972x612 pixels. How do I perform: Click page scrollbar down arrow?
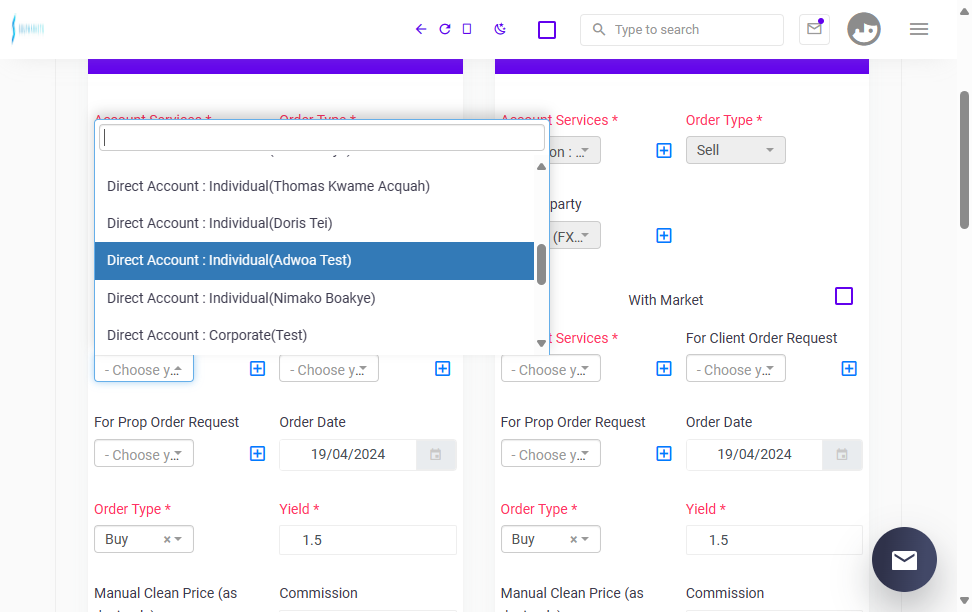pyautogui.click(x=964, y=600)
